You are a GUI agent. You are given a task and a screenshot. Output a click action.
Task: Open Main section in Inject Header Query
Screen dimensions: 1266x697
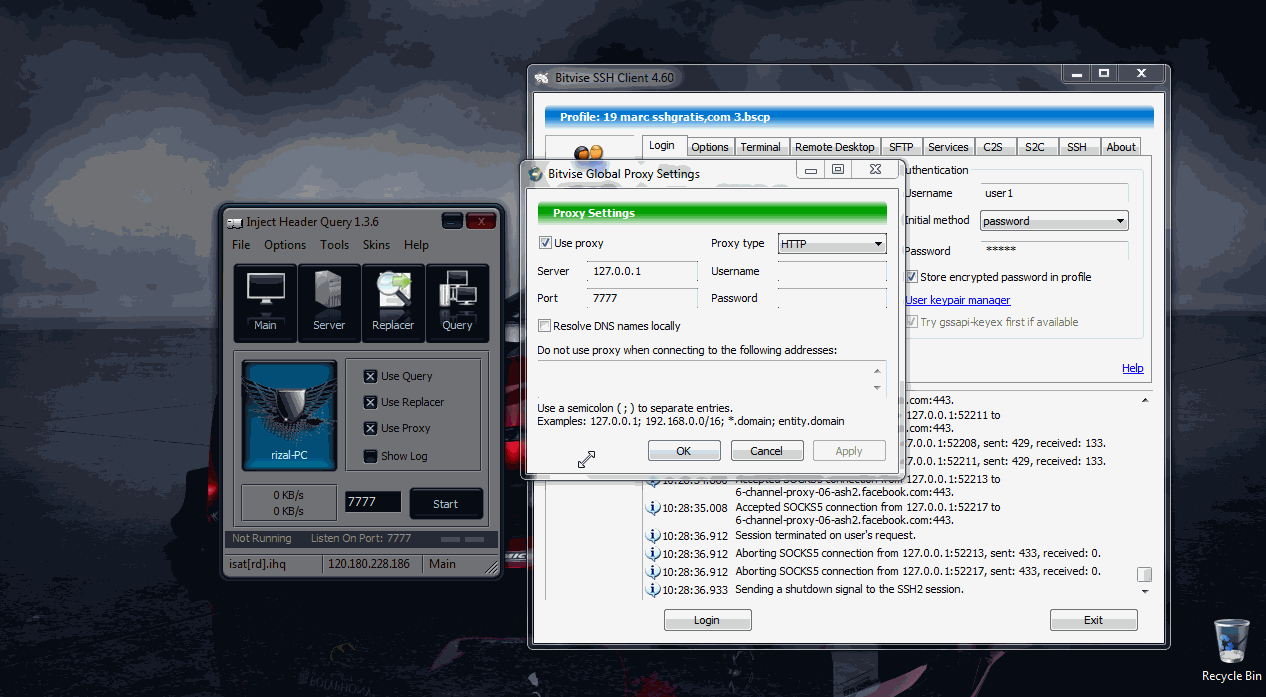click(265, 303)
